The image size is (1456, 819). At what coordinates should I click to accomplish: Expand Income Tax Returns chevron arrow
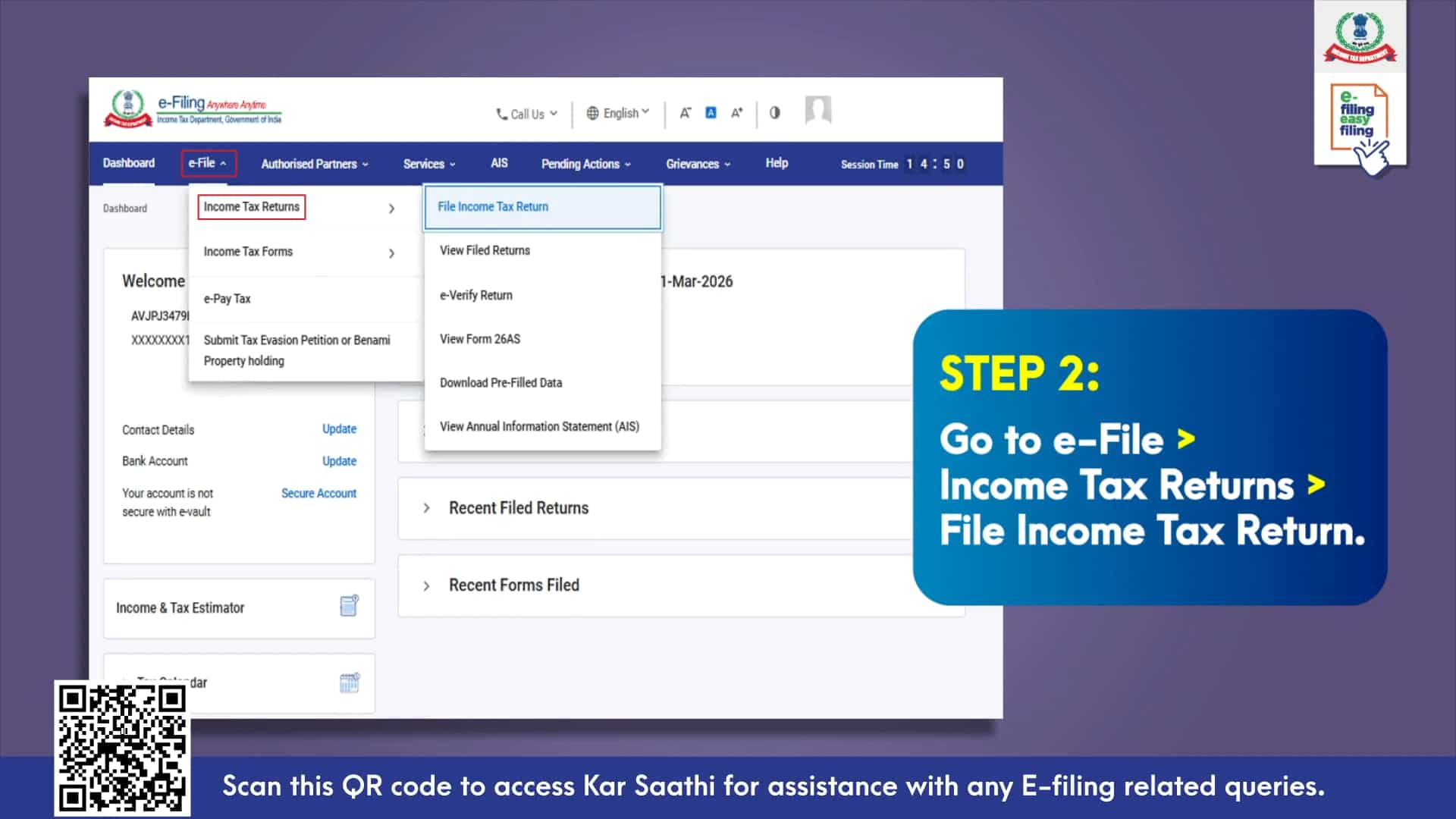pyautogui.click(x=391, y=209)
